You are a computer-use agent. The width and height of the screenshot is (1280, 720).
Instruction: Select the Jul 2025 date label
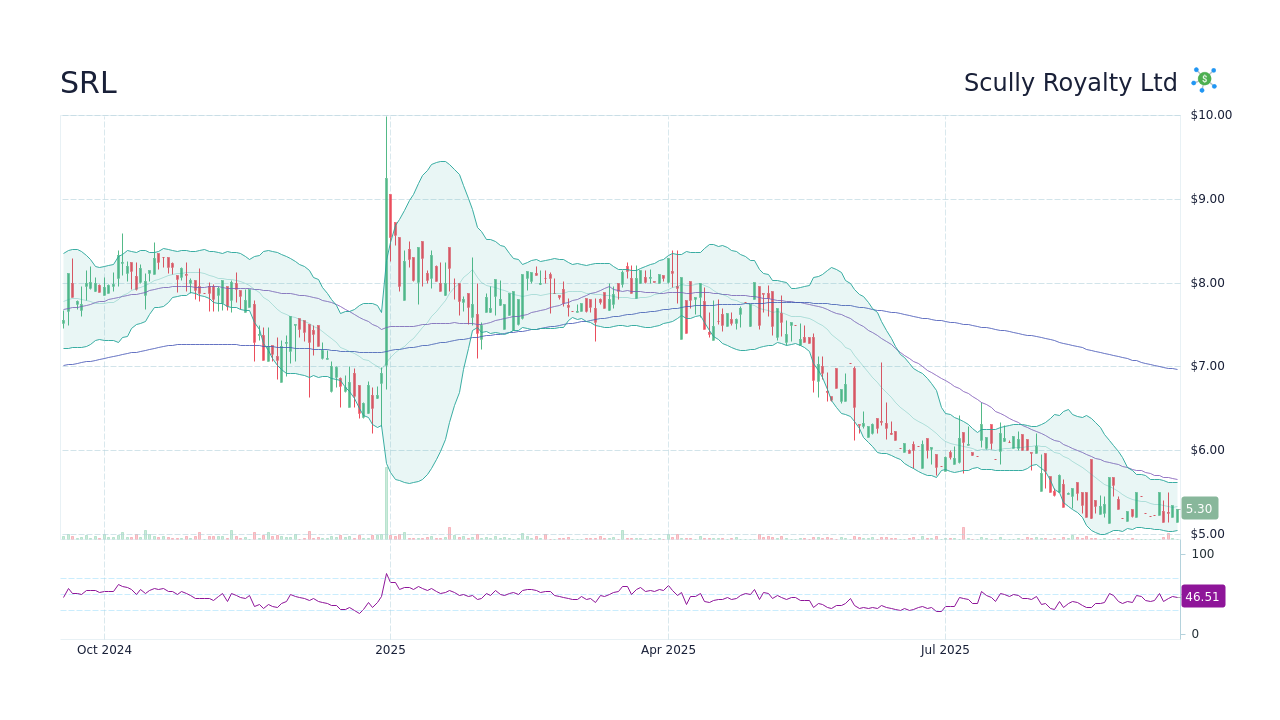946,650
